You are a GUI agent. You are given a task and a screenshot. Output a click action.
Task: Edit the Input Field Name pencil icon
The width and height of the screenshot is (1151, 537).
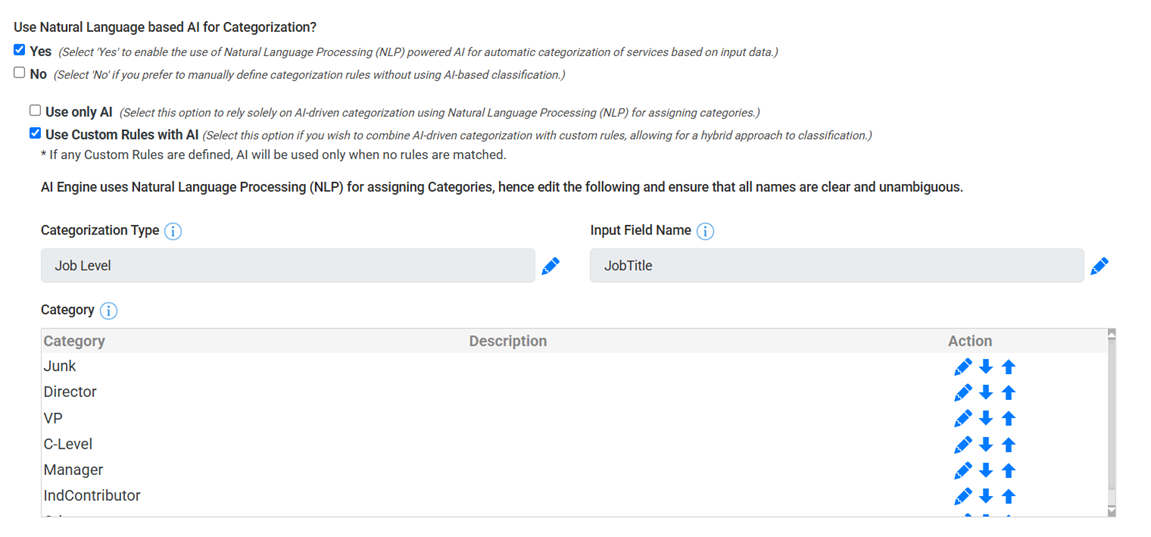1099,266
